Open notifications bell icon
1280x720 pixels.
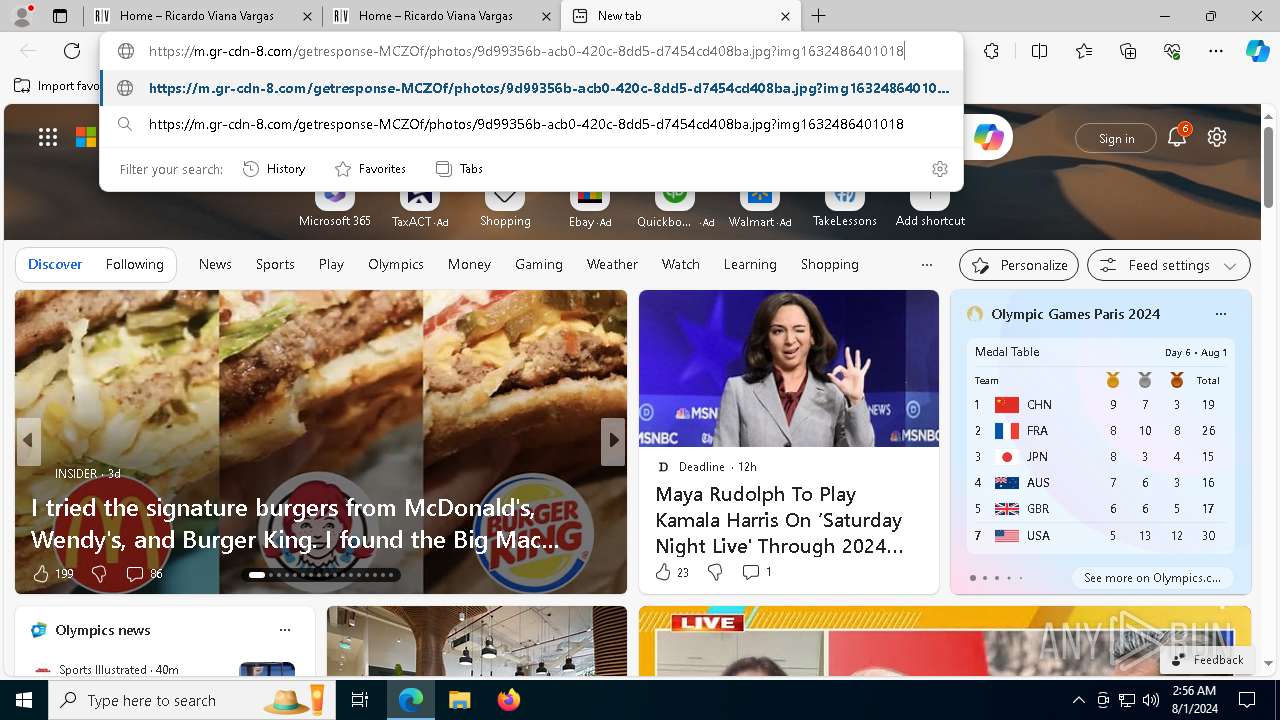(x=1177, y=137)
